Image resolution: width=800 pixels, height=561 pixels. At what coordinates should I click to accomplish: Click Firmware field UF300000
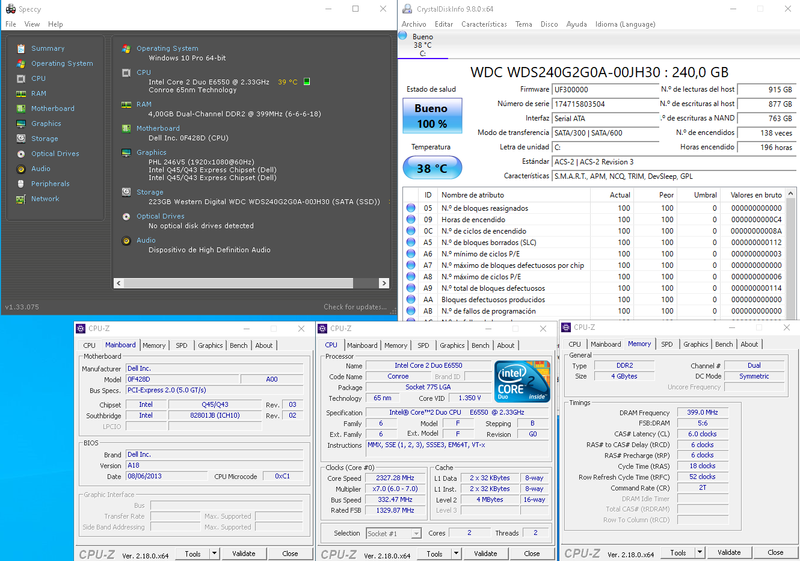pyautogui.click(x=606, y=89)
